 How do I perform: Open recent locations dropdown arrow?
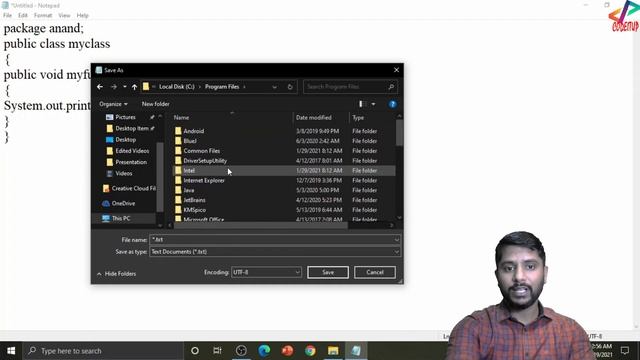click(x=124, y=87)
